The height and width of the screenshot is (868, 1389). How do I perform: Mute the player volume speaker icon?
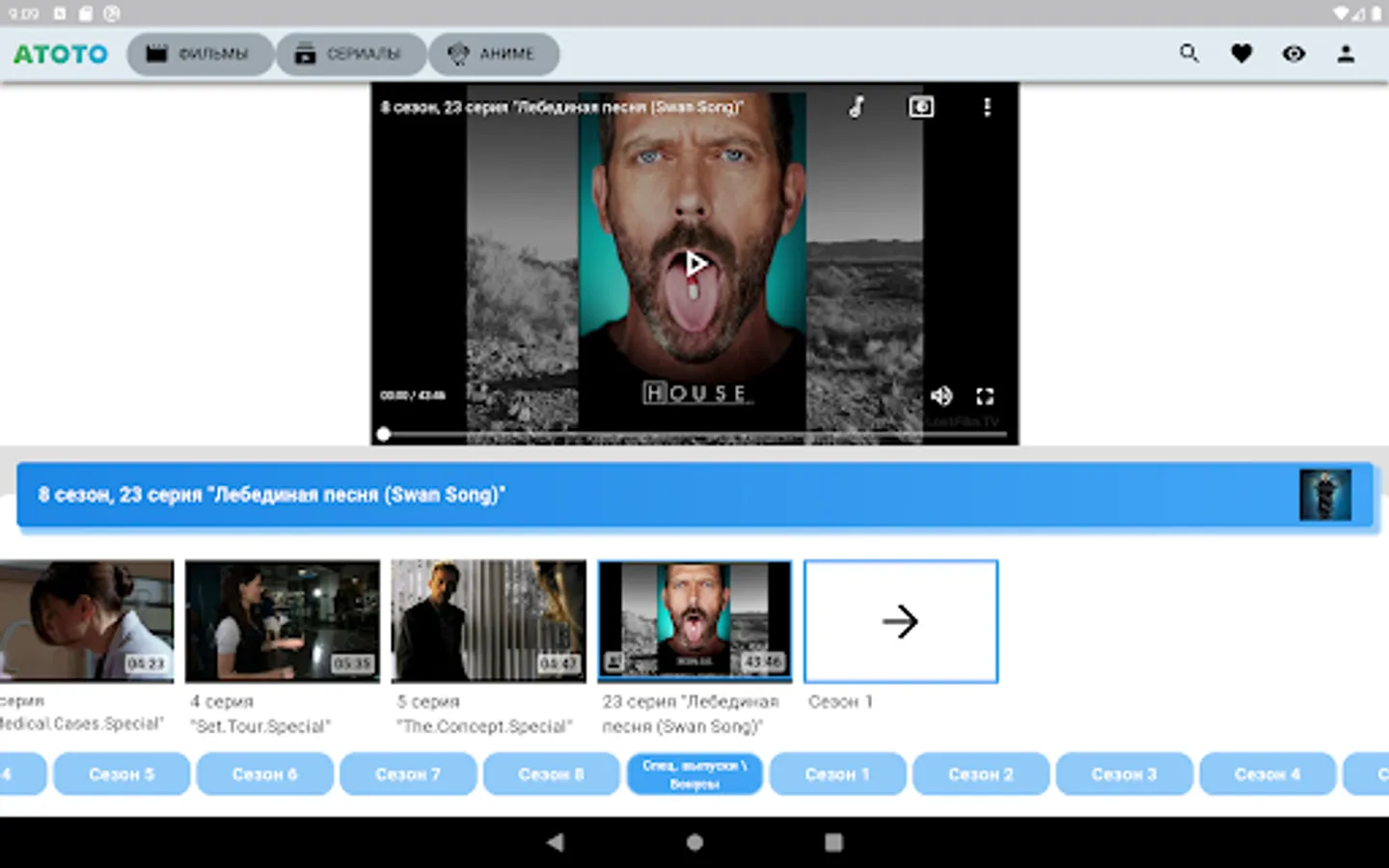pyautogui.click(x=941, y=395)
